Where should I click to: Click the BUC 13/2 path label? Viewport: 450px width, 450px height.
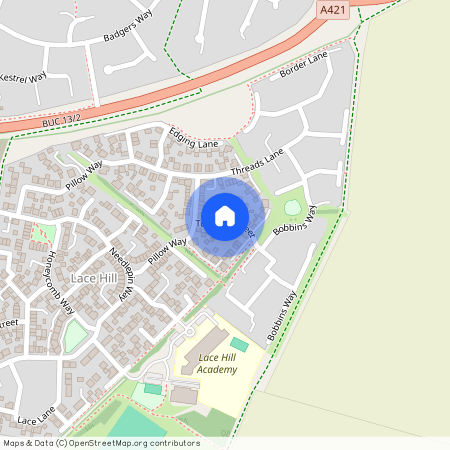(x=61, y=121)
